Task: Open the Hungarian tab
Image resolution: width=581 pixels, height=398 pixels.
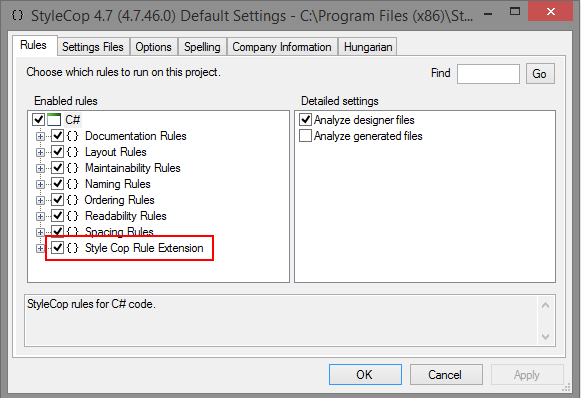Action: [x=368, y=47]
